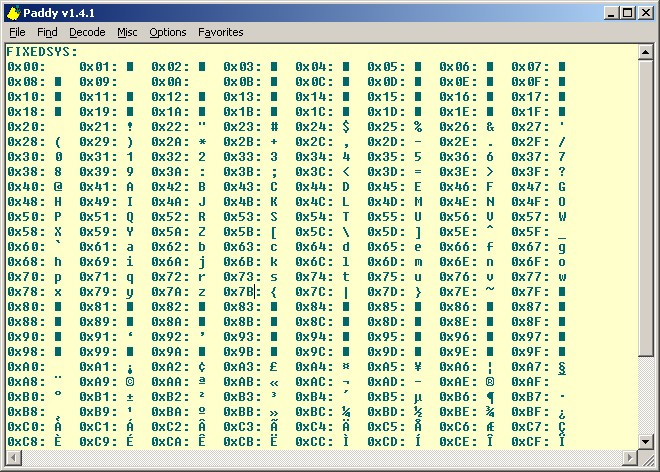The image size is (660, 472).
Task: Click the 0x80: label
Action: tap(26, 307)
